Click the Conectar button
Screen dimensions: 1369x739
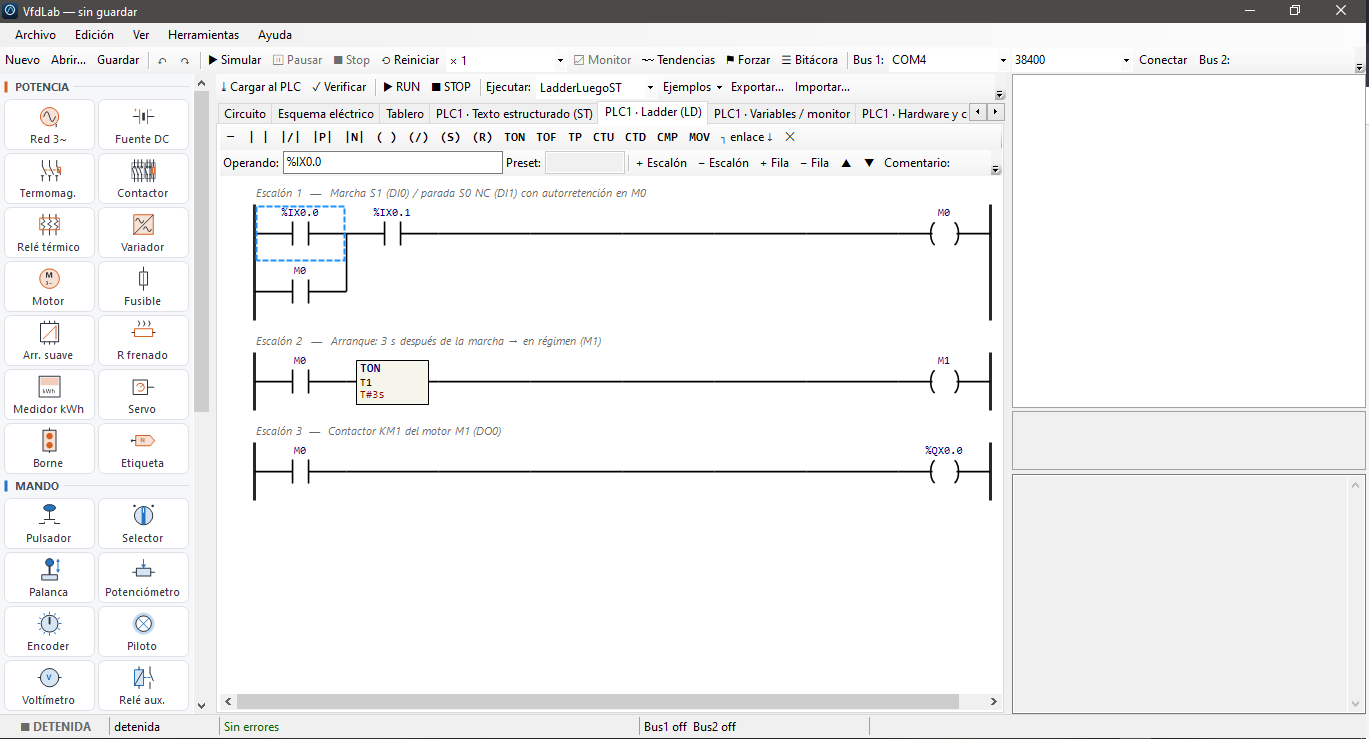point(1163,60)
